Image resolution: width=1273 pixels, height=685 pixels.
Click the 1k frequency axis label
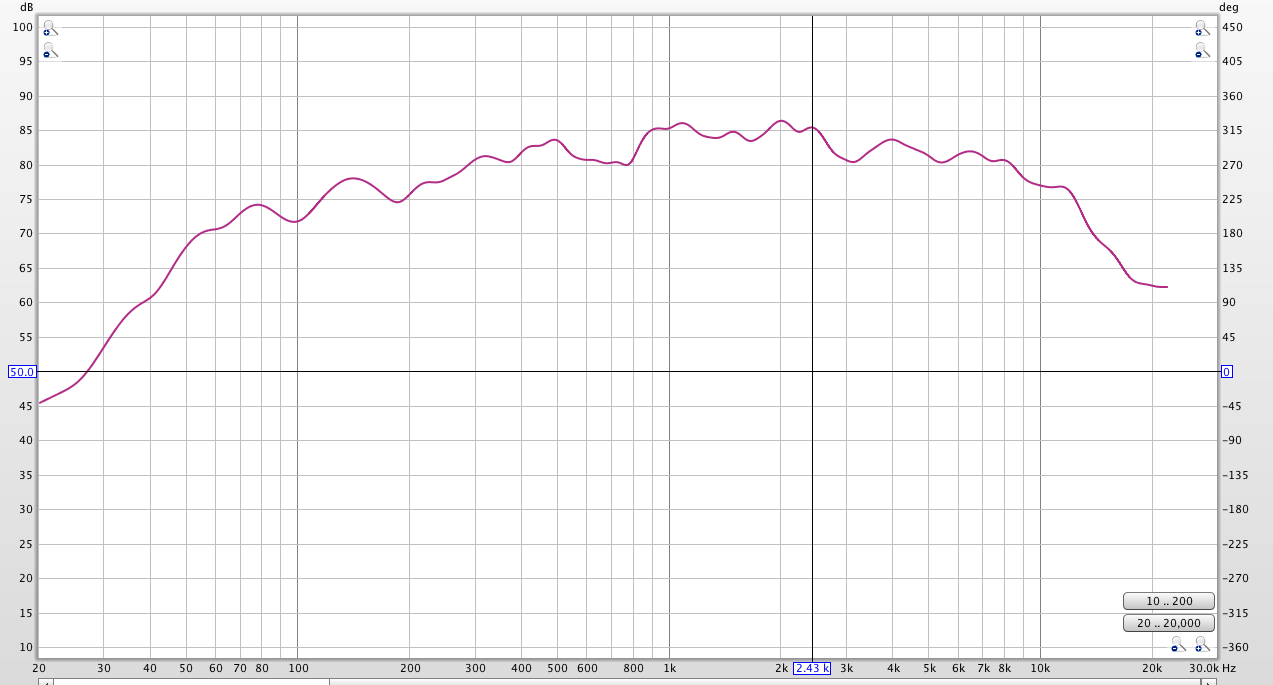point(670,668)
